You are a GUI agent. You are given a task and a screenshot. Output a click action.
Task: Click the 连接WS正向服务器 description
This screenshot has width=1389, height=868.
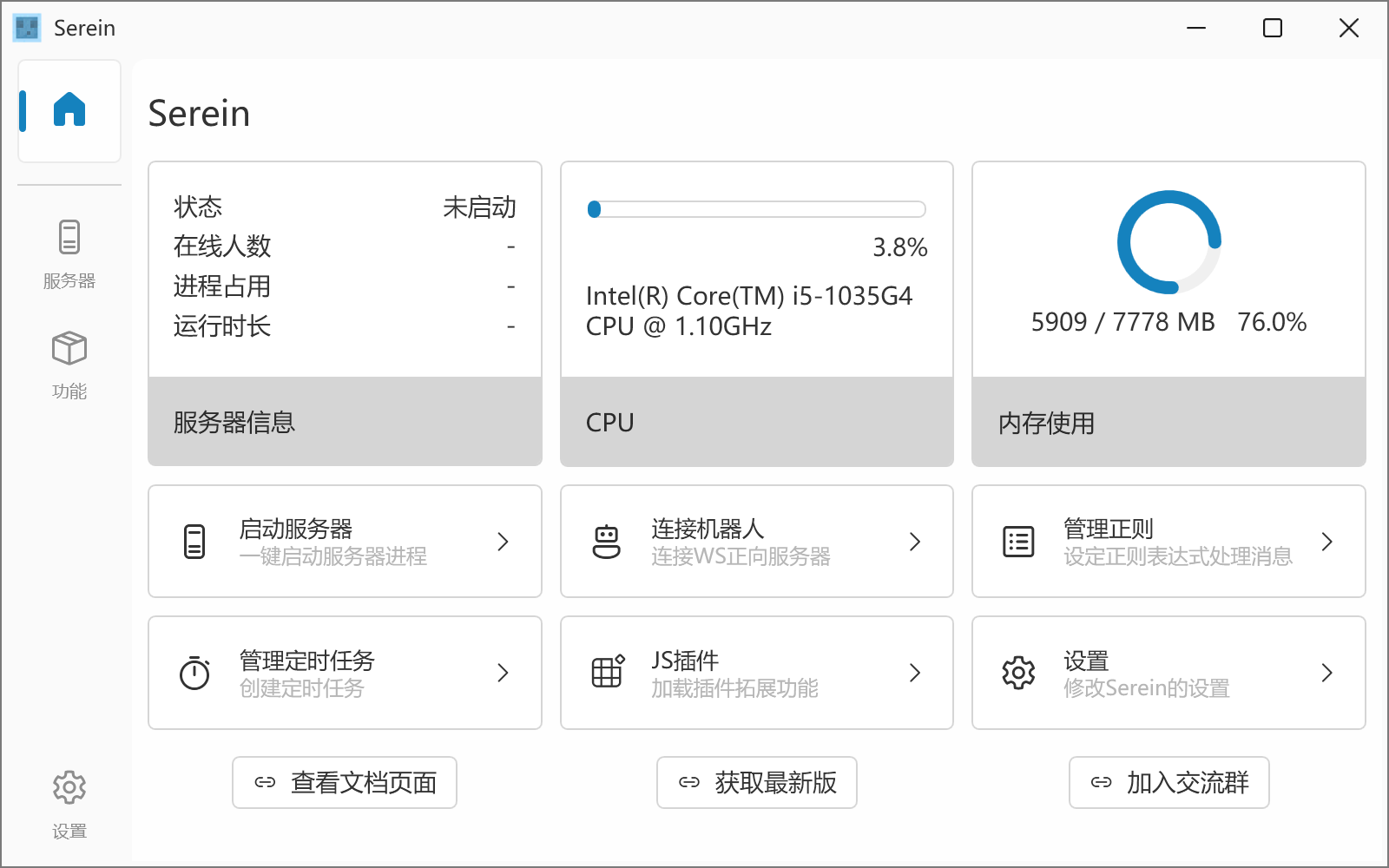click(741, 556)
